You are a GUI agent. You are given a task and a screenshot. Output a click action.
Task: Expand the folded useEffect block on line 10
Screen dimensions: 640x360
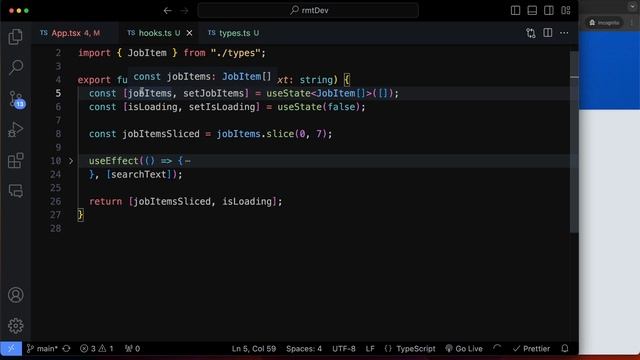[x=71, y=161]
